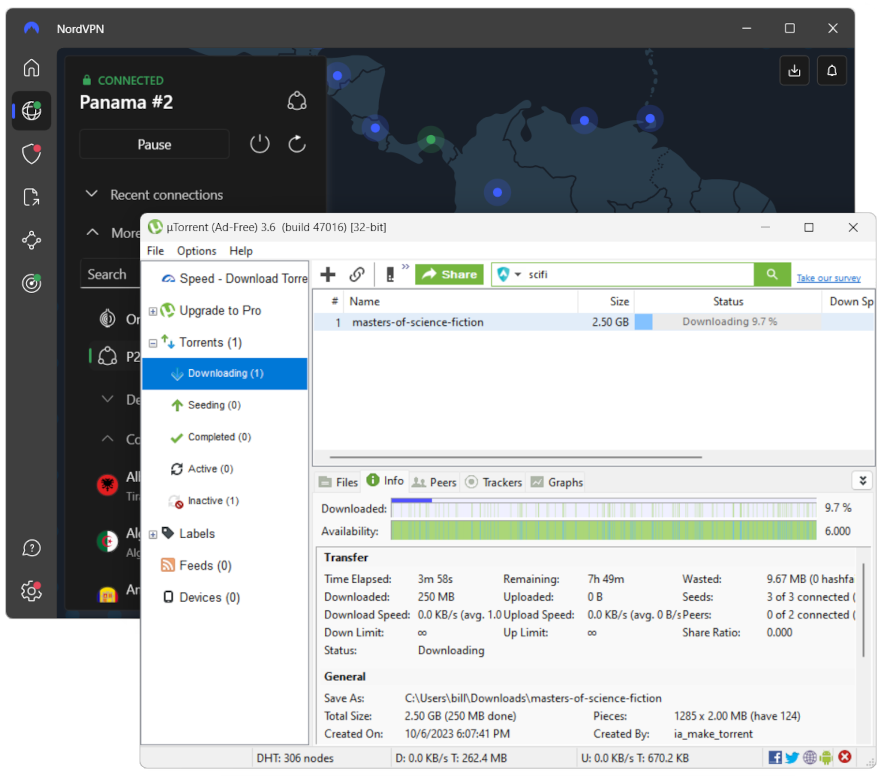Click the globe web icon in status bar

pos(810,757)
